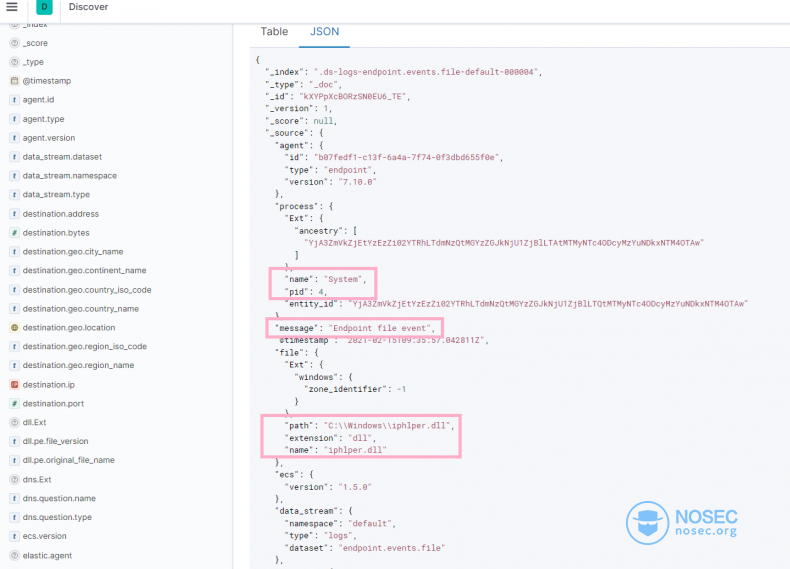The image size is (790, 569).
Task: Click the dns.question.name type icon
Action: pyautogui.click(x=15, y=498)
